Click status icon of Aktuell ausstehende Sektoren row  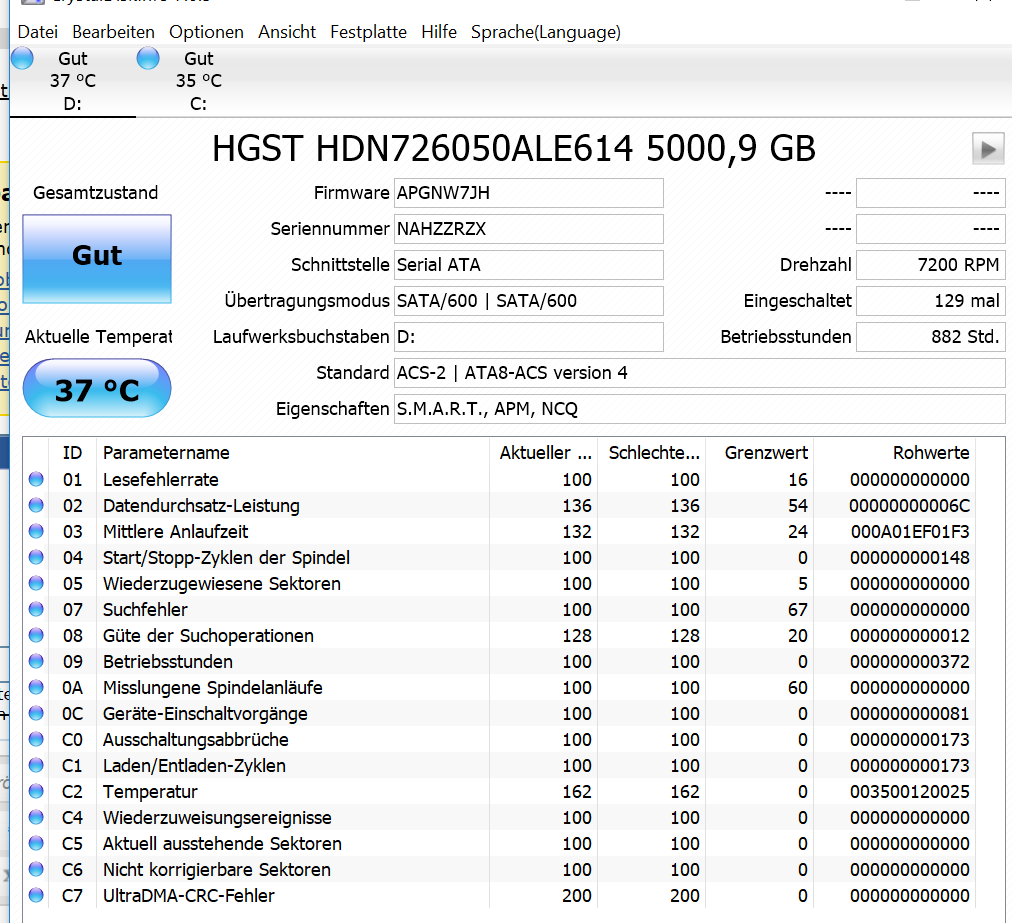coord(36,844)
